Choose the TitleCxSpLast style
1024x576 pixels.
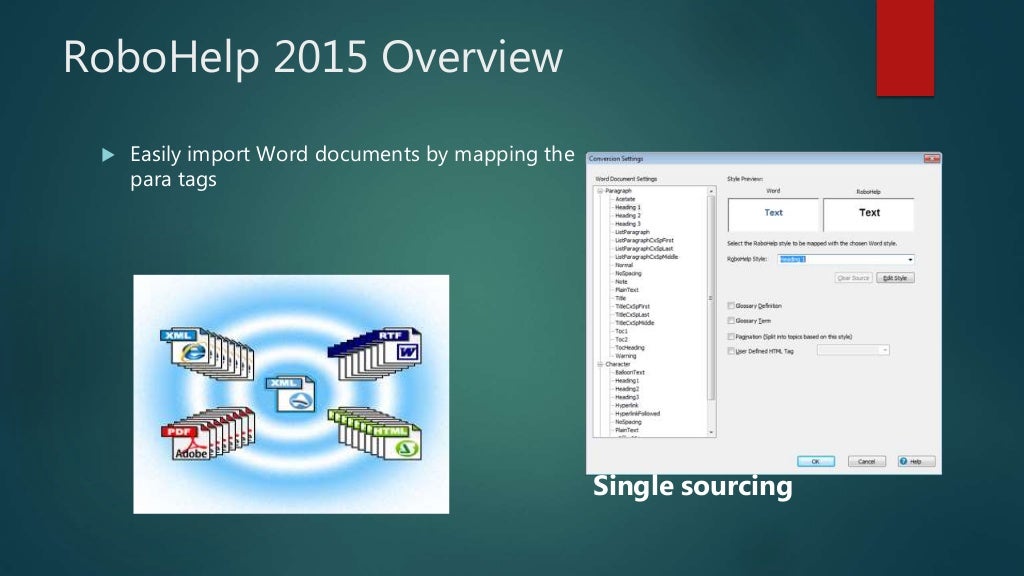click(x=632, y=315)
